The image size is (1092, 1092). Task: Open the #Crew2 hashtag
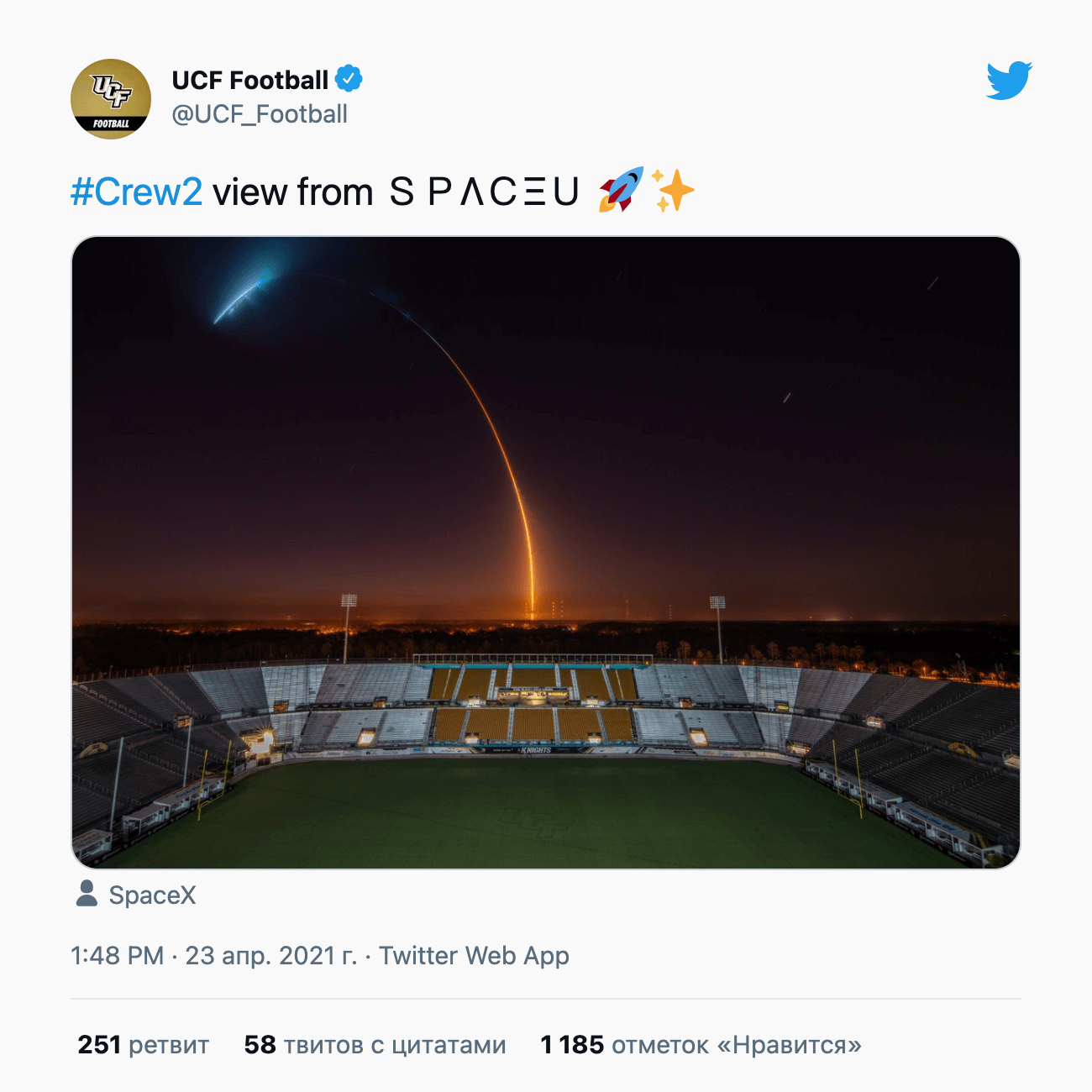click(x=136, y=192)
